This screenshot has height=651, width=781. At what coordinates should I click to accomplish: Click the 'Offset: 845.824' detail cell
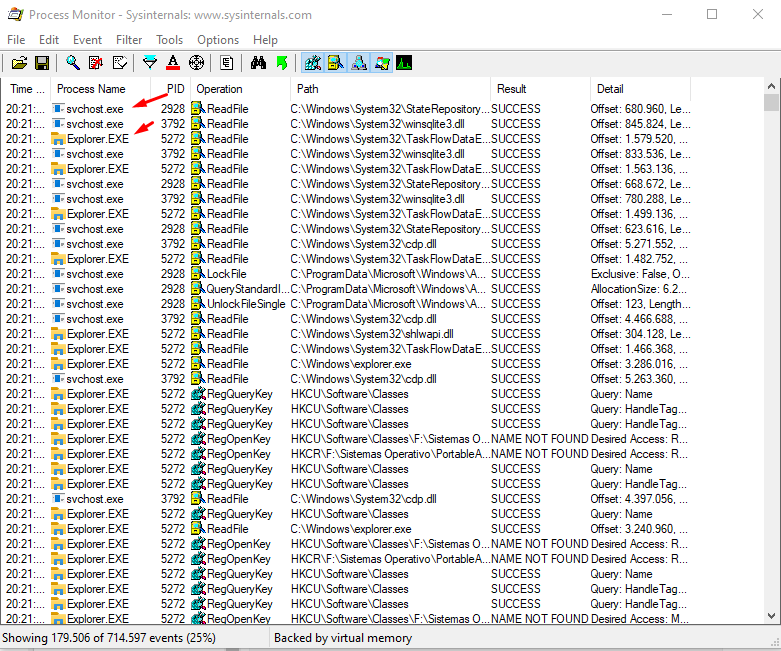640,124
